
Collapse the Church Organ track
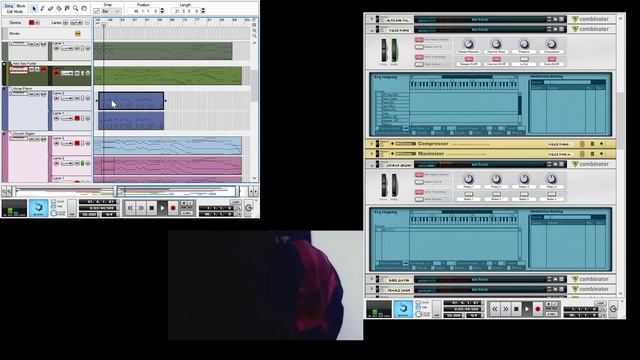pos(4,134)
